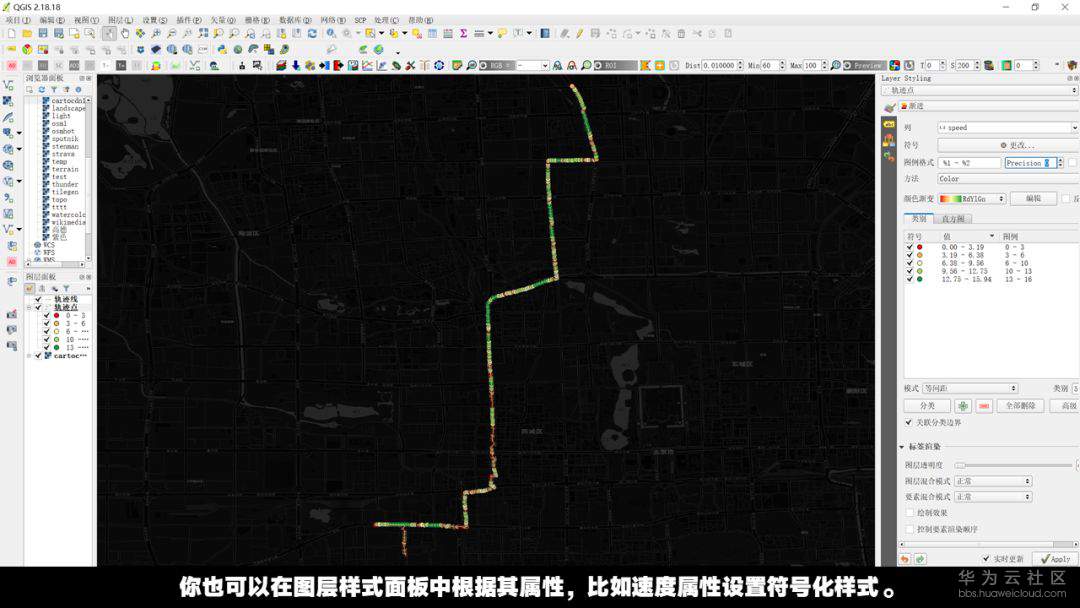
Task: Click the 分类 classify button
Action: (927, 406)
